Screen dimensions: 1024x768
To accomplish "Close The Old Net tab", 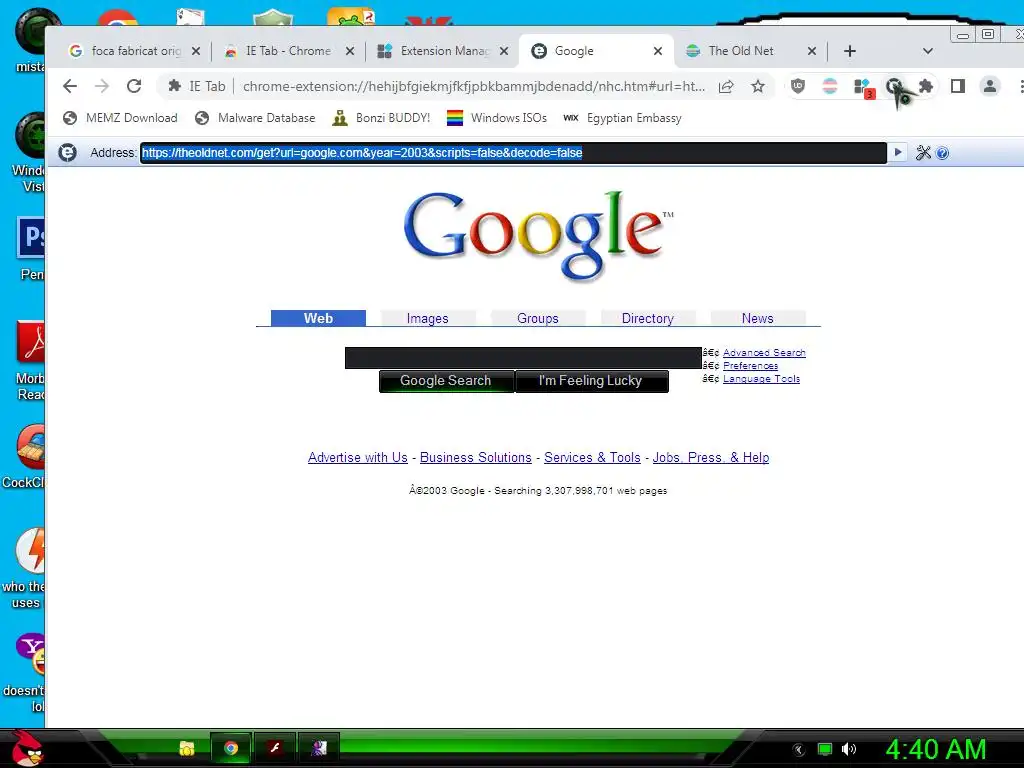I will 812,51.
